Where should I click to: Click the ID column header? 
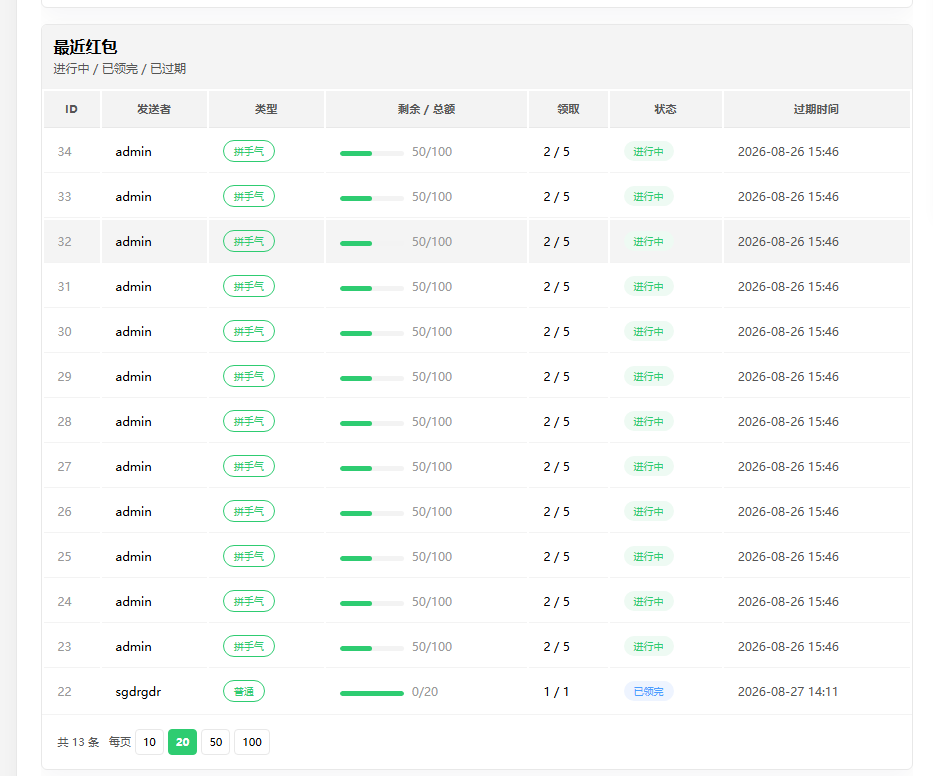click(71, 109)
